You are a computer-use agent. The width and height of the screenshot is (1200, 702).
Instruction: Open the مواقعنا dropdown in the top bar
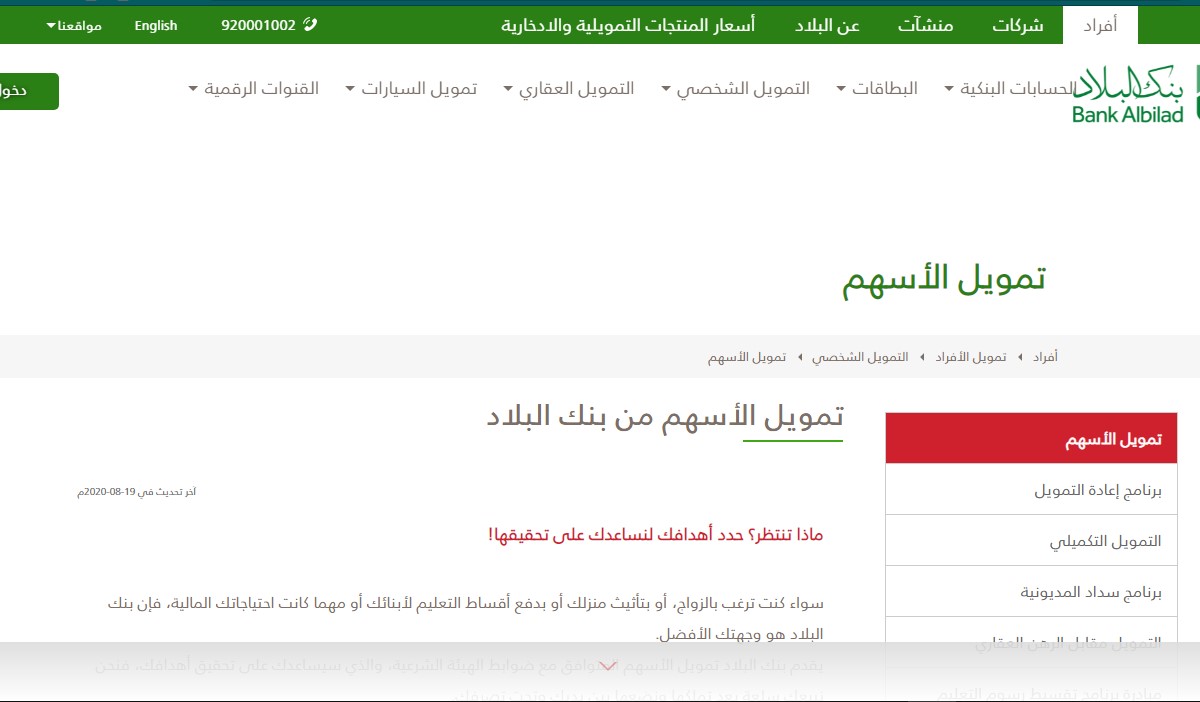tap(74, 25)
